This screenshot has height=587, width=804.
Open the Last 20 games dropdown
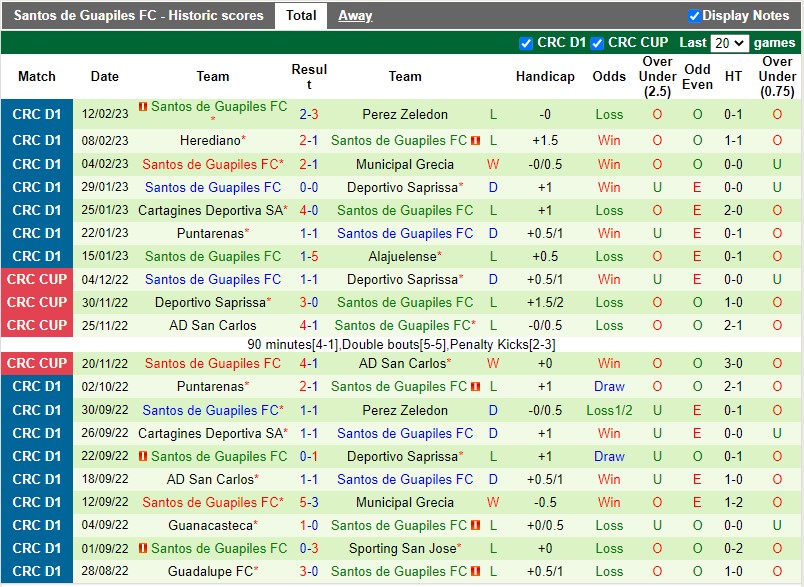coord(729,43)
